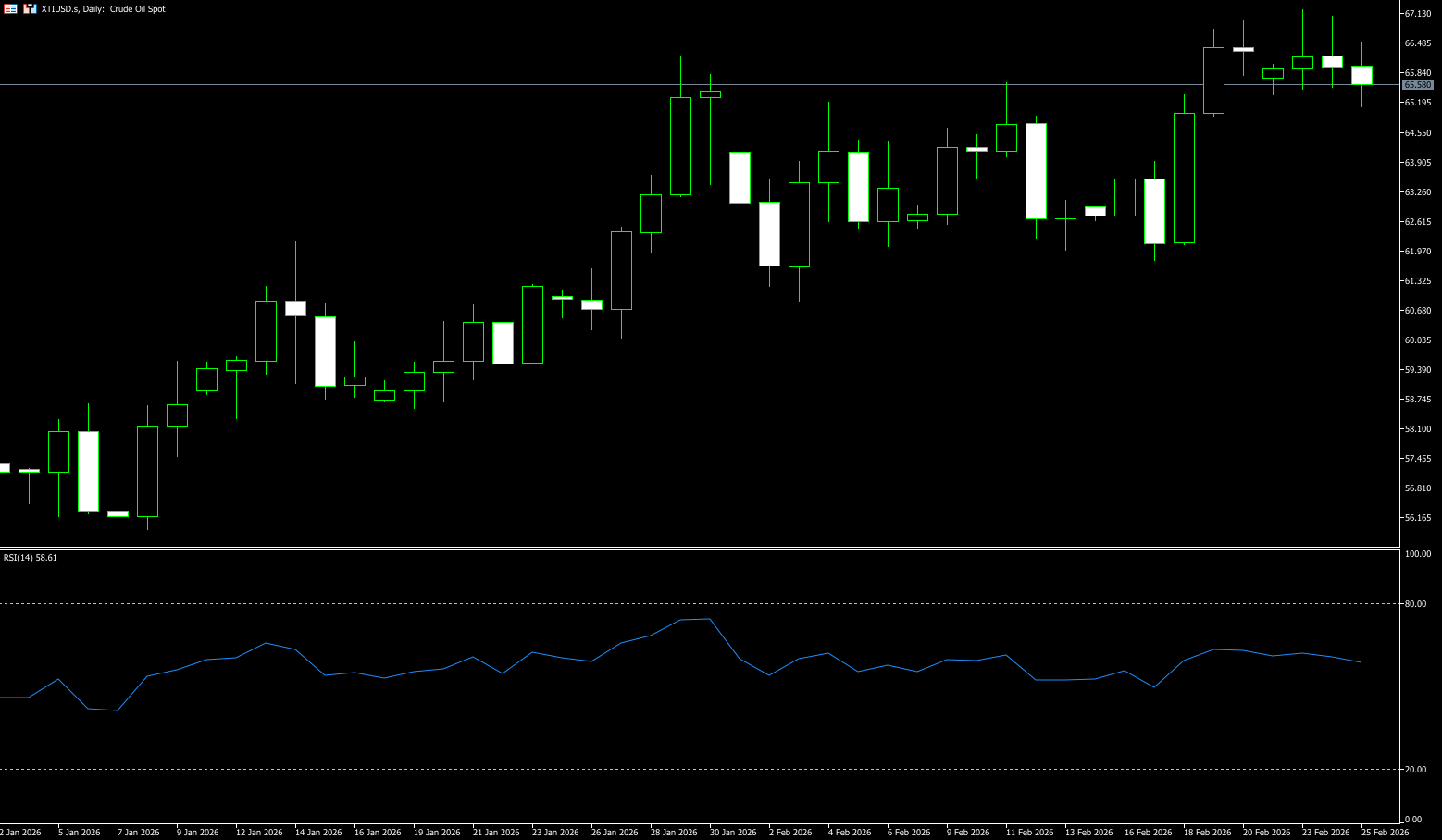Screen dimensions: 1442x840
Task: Click the 60.035 label on price axis
Action: click(1417, 340)
